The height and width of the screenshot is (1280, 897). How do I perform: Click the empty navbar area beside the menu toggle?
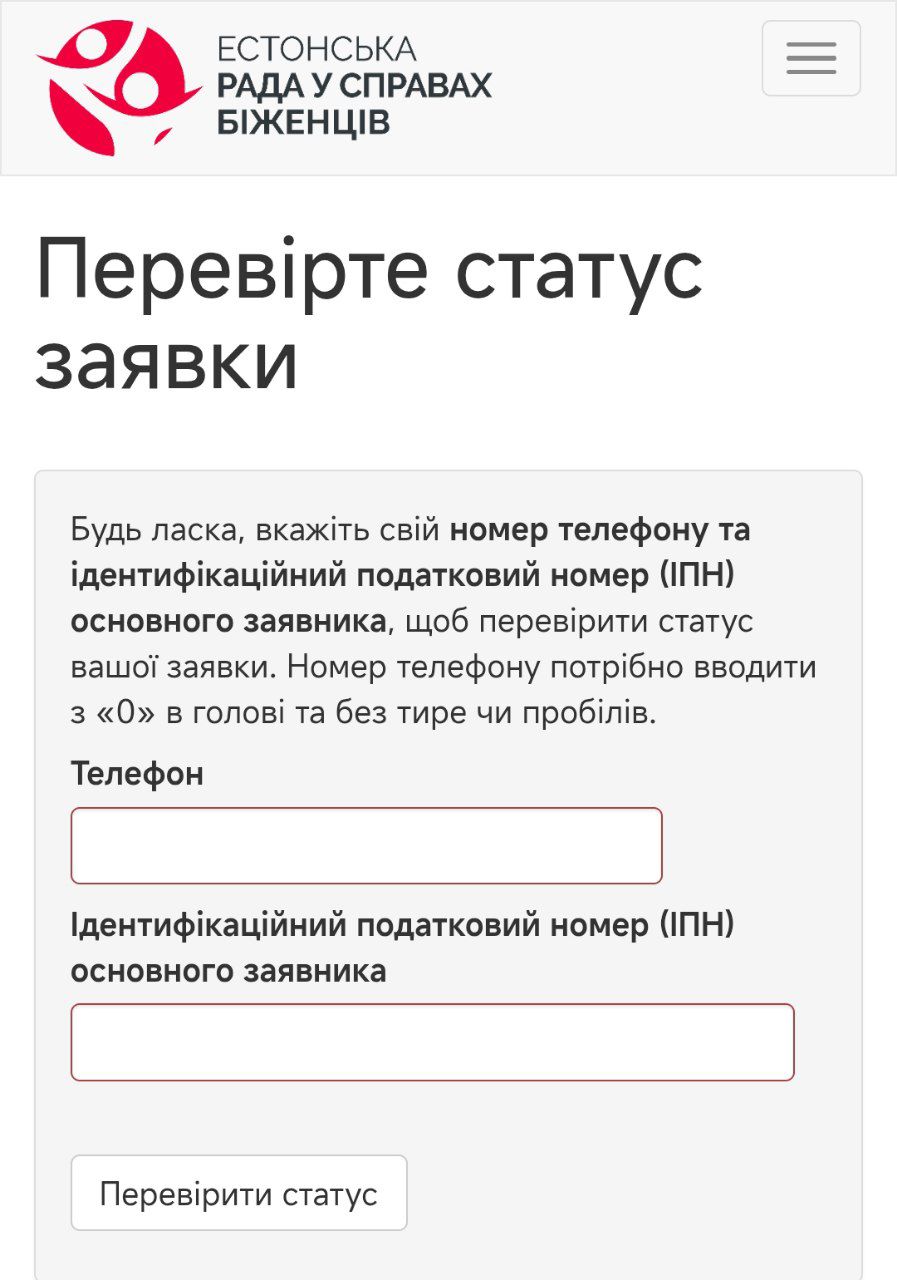[x=627, y=88]
